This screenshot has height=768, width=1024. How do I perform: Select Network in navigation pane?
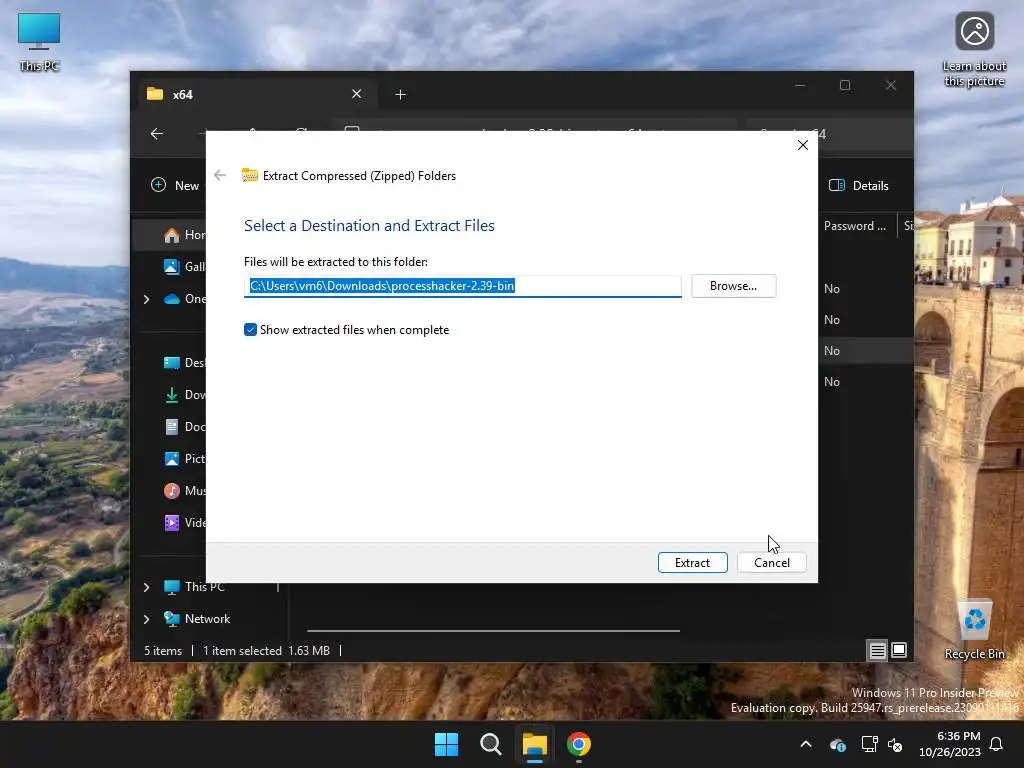click(x=197, y=619)
